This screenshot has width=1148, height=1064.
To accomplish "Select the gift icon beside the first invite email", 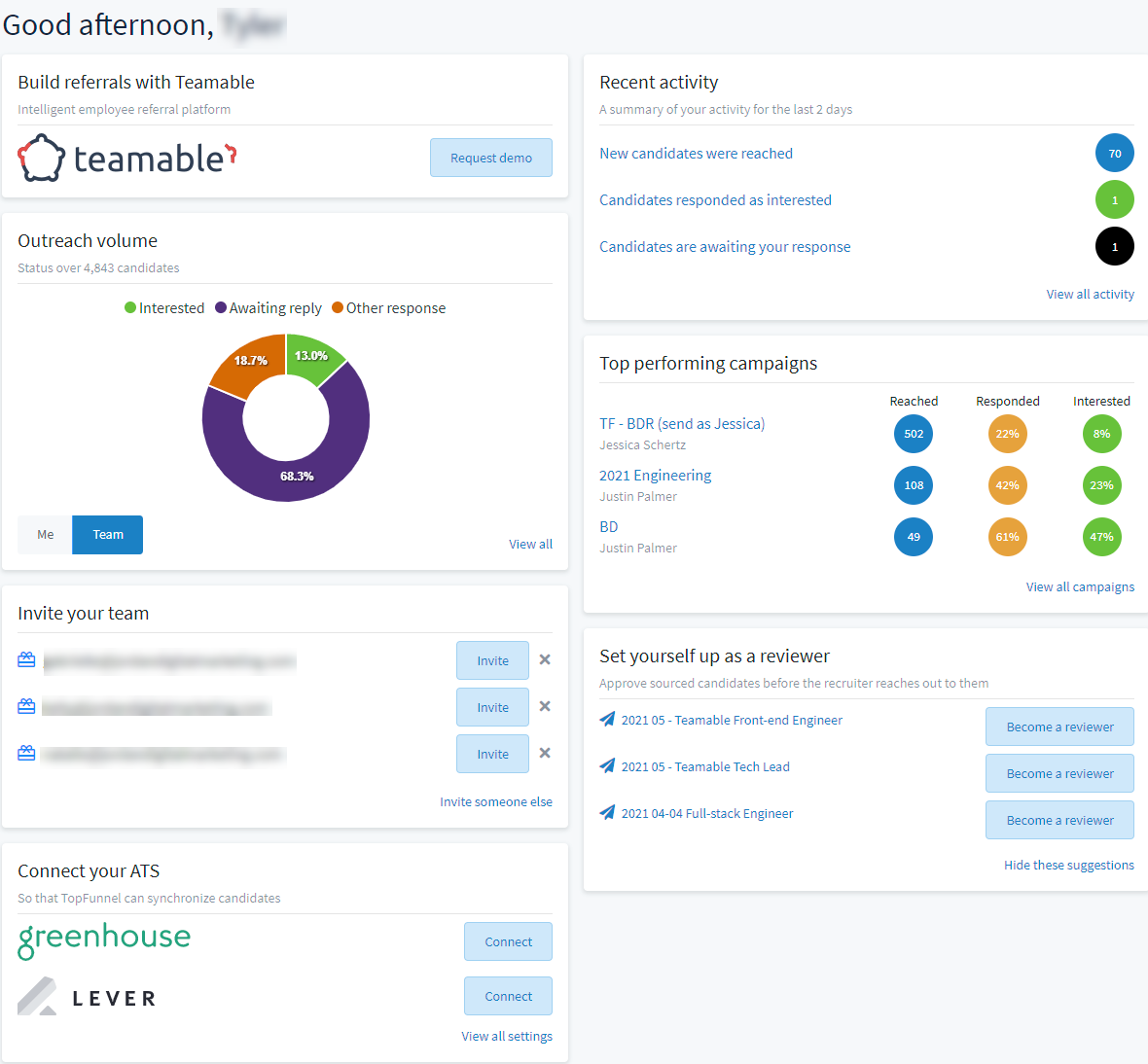I will pos(25,659).
